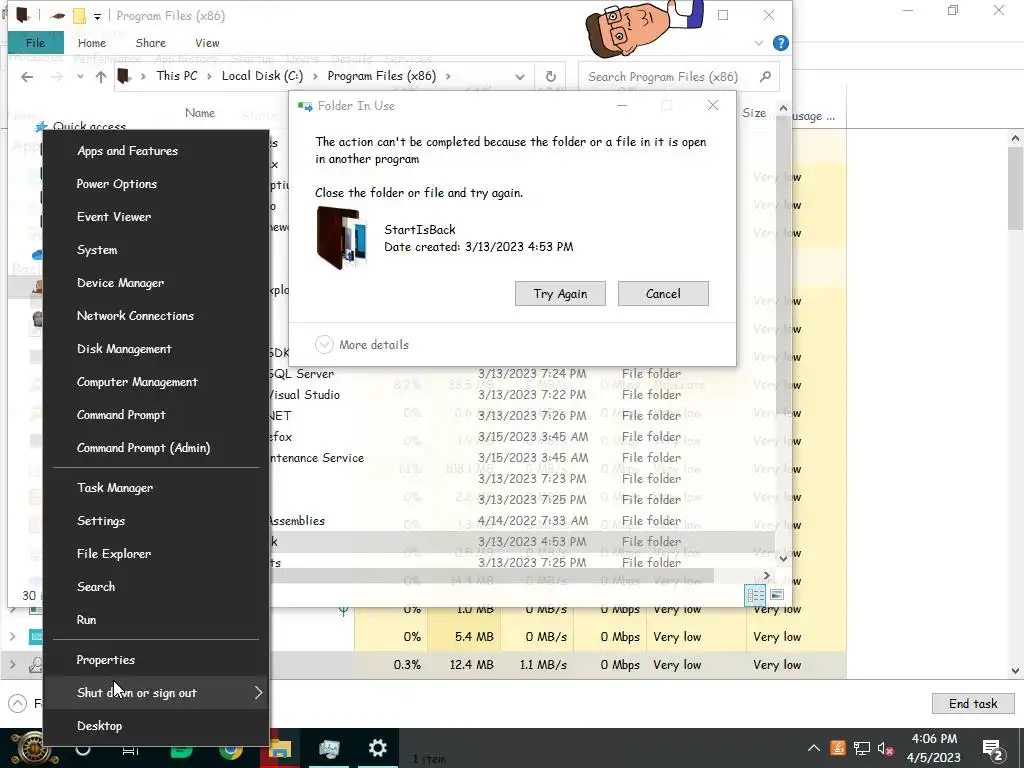This screenshot has width=1024, height=768.
Task: Open the recent locations dropdown arrow
Action: tap(80, 77)
